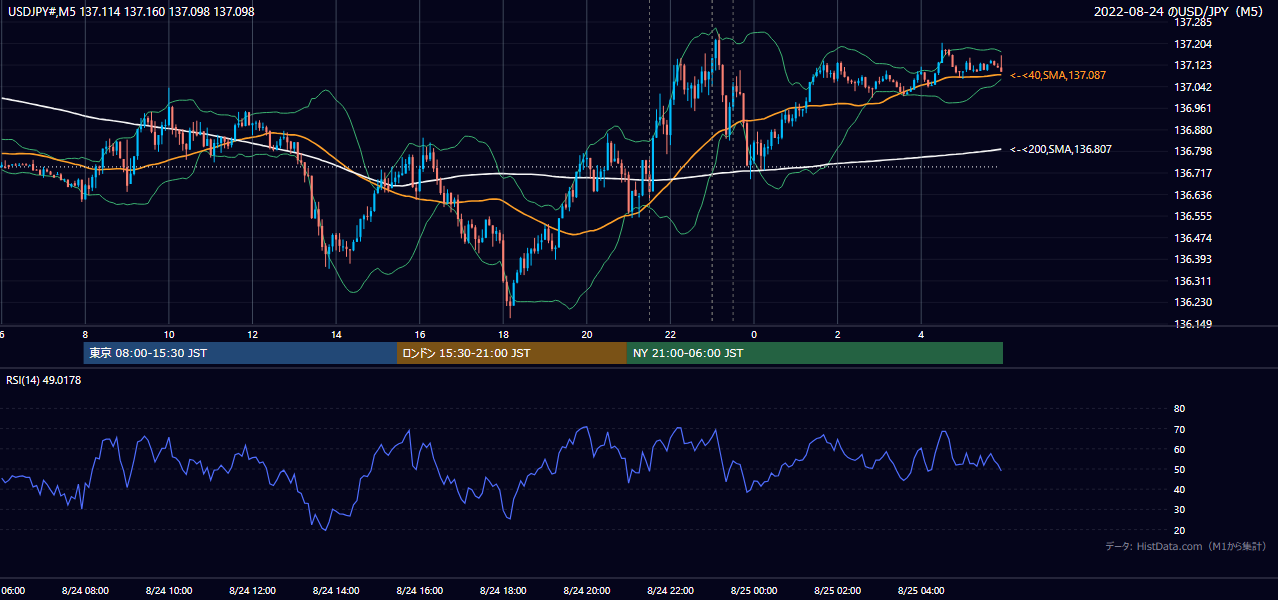1278x600 pixels.
Task: Click RSI scale level 50
Action: point(1179,469)
